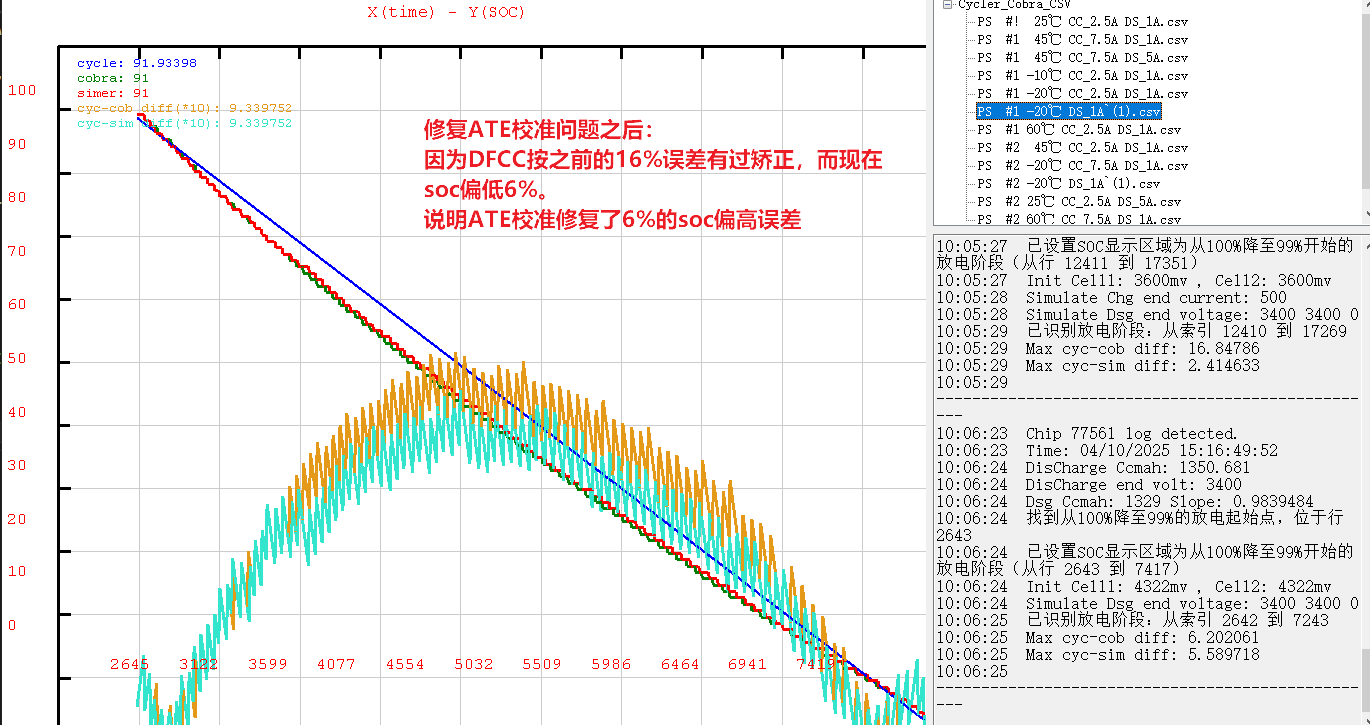Click x-axis label 6464
The width and height of the screenshot is (1370, 725).
click(680, 664)
